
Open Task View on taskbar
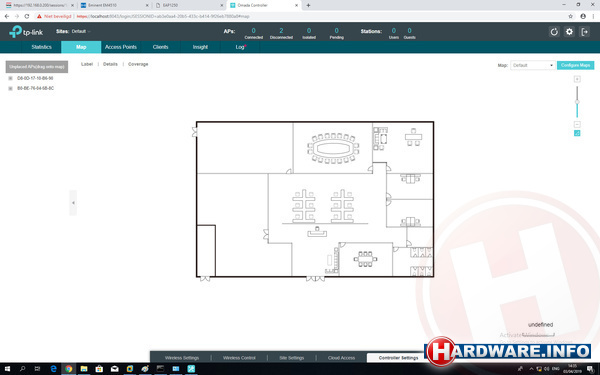pyautogui.click(x=37, y=369)
